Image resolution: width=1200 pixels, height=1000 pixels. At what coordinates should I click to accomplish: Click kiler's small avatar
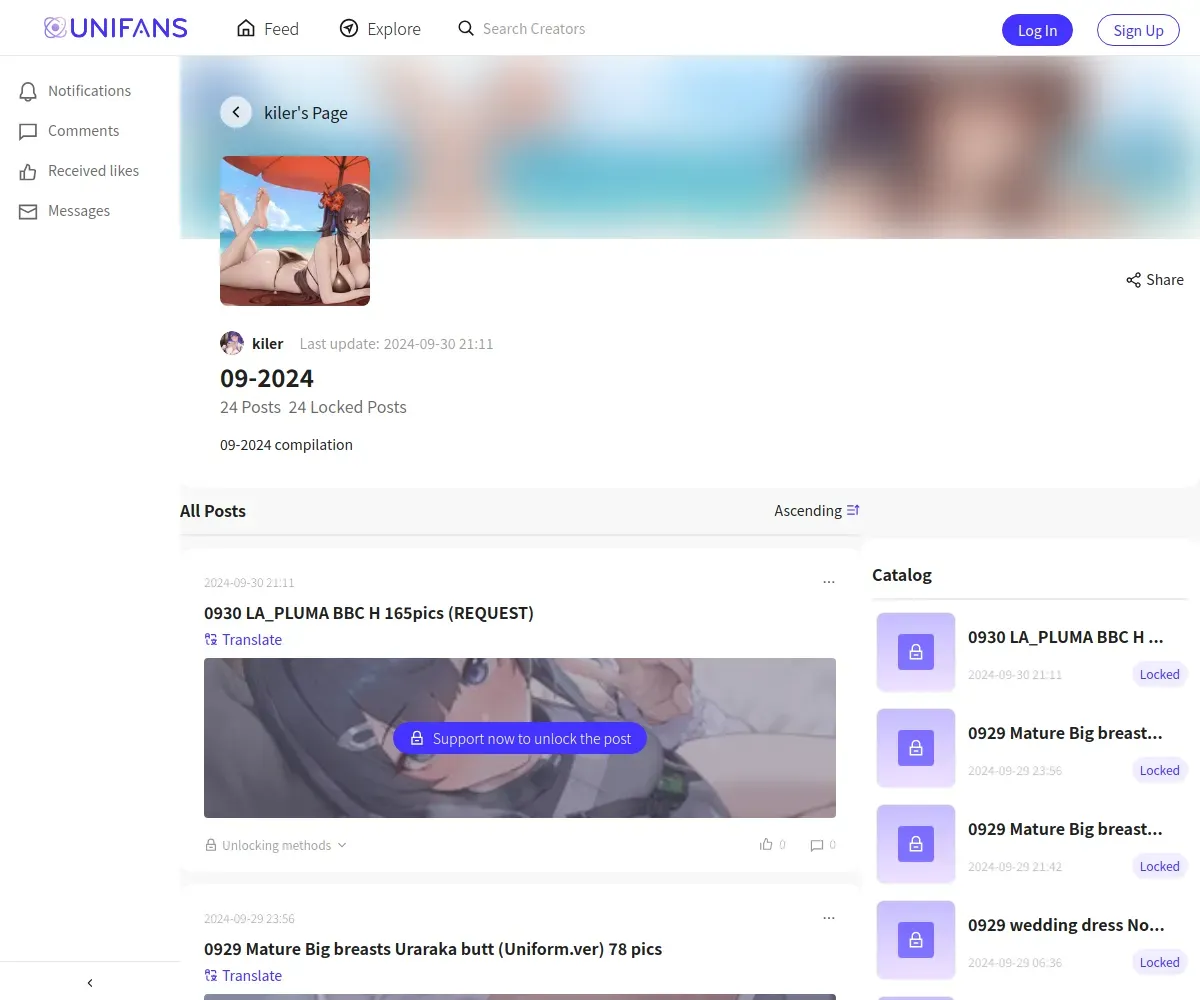[232, 343]
